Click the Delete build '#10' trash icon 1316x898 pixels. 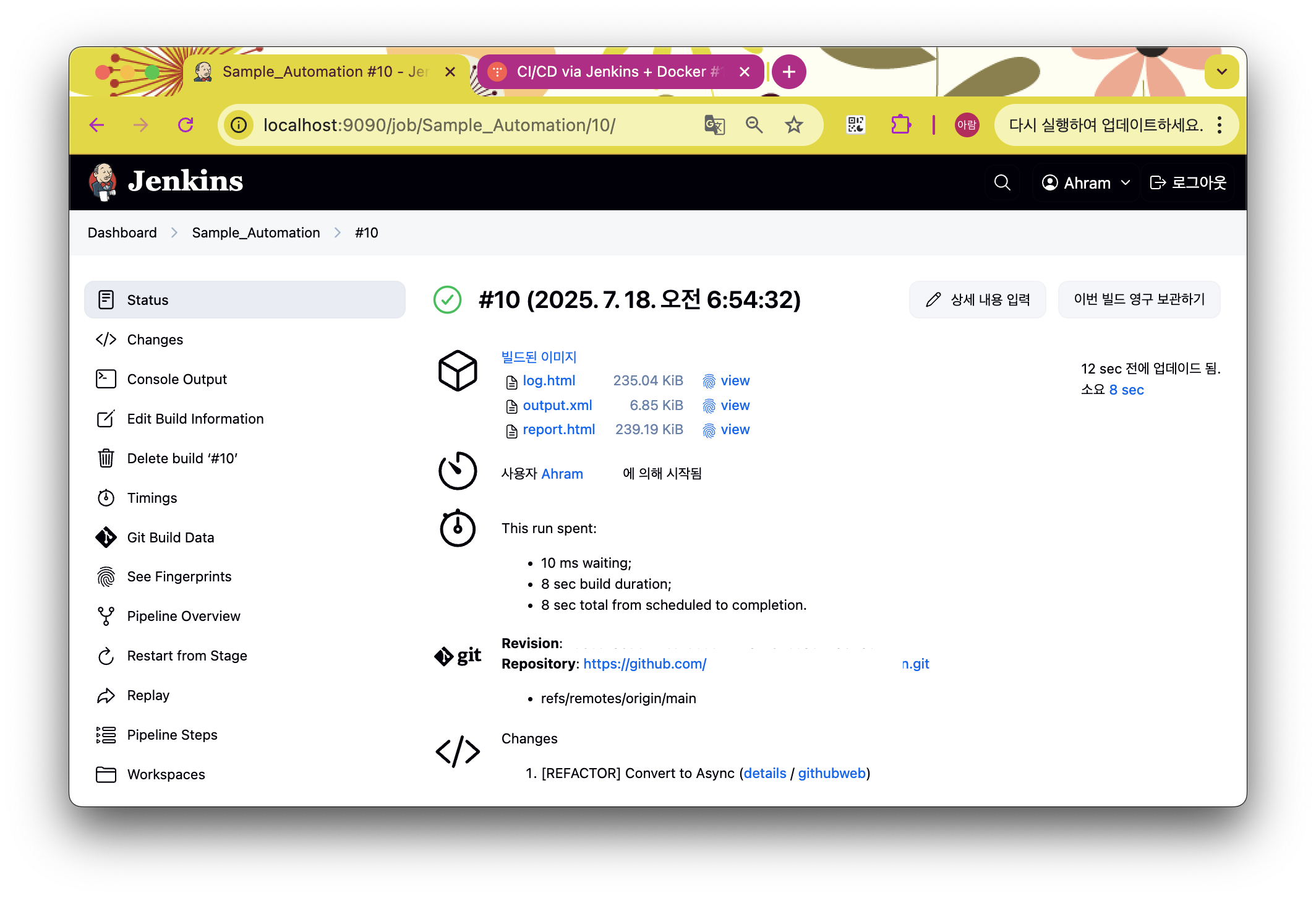pyautogui.click(x=106, y=458)
